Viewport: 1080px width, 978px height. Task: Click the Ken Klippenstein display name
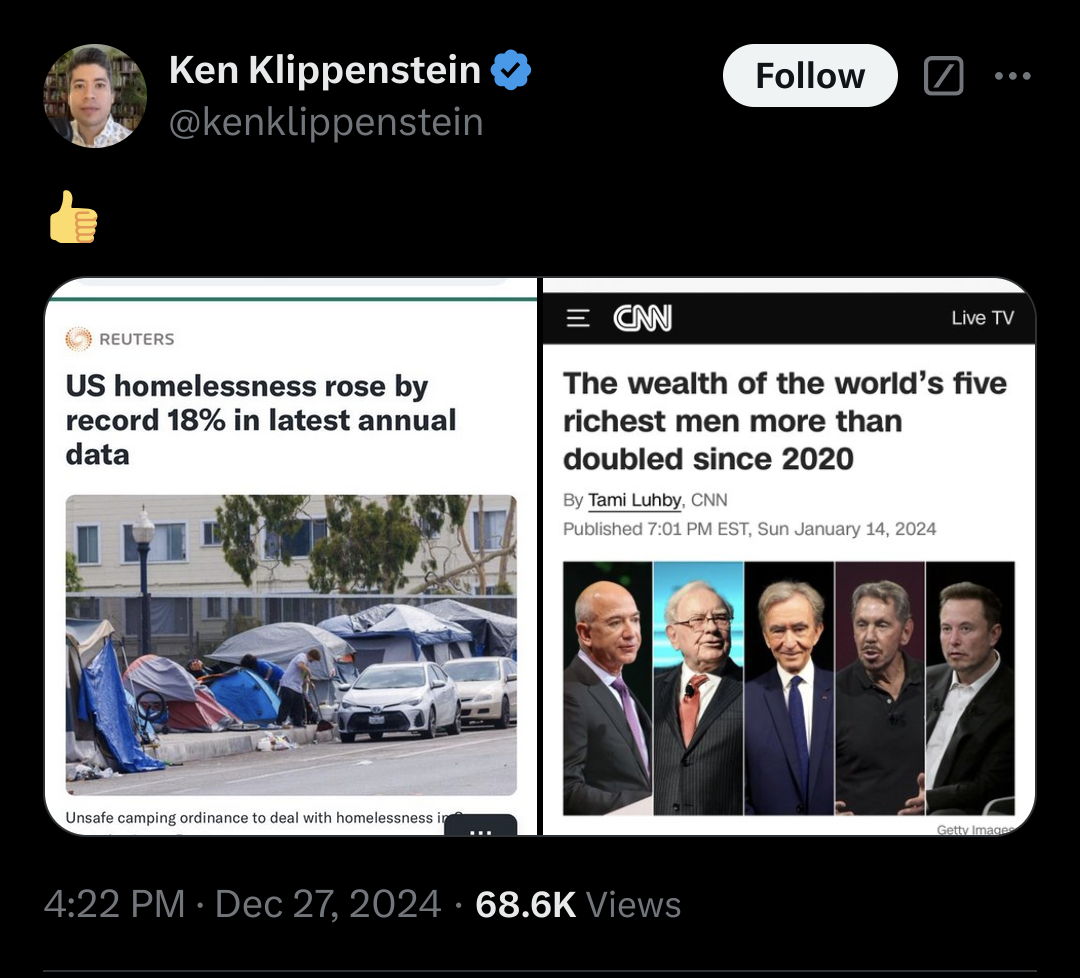(x=324, y=70)
